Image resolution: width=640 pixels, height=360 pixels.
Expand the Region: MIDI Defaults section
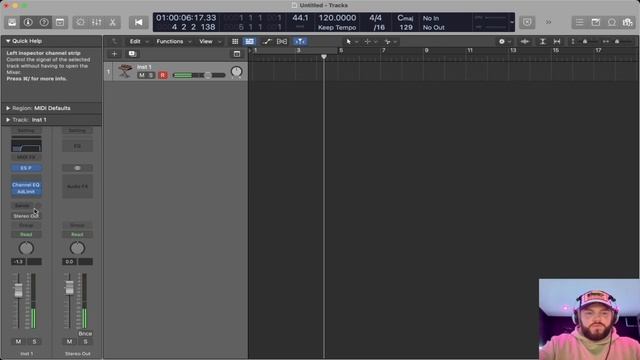tap(8, 108)
